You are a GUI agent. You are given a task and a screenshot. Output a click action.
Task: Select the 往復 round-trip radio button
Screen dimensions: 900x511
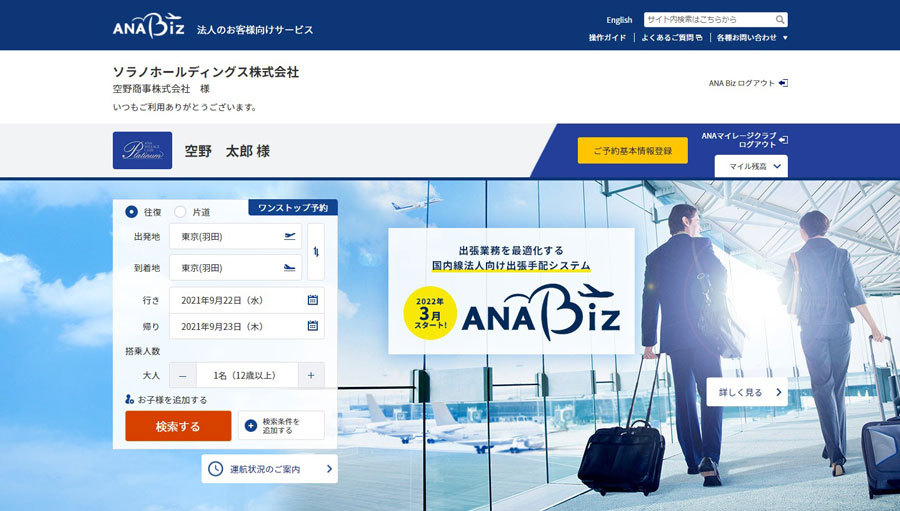(131, 212)
